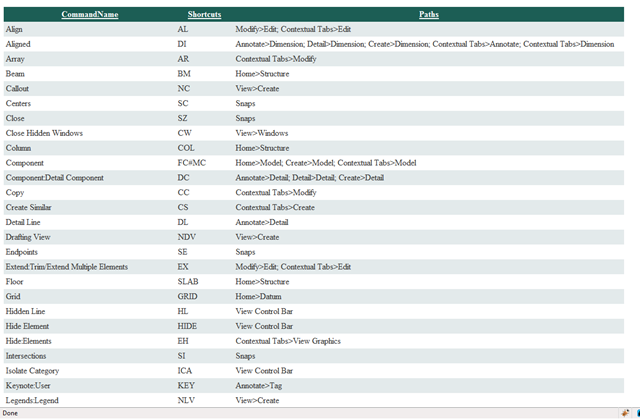
Task: Click the 'Annotate>Tag' path cell
Action: coord(258,386)
